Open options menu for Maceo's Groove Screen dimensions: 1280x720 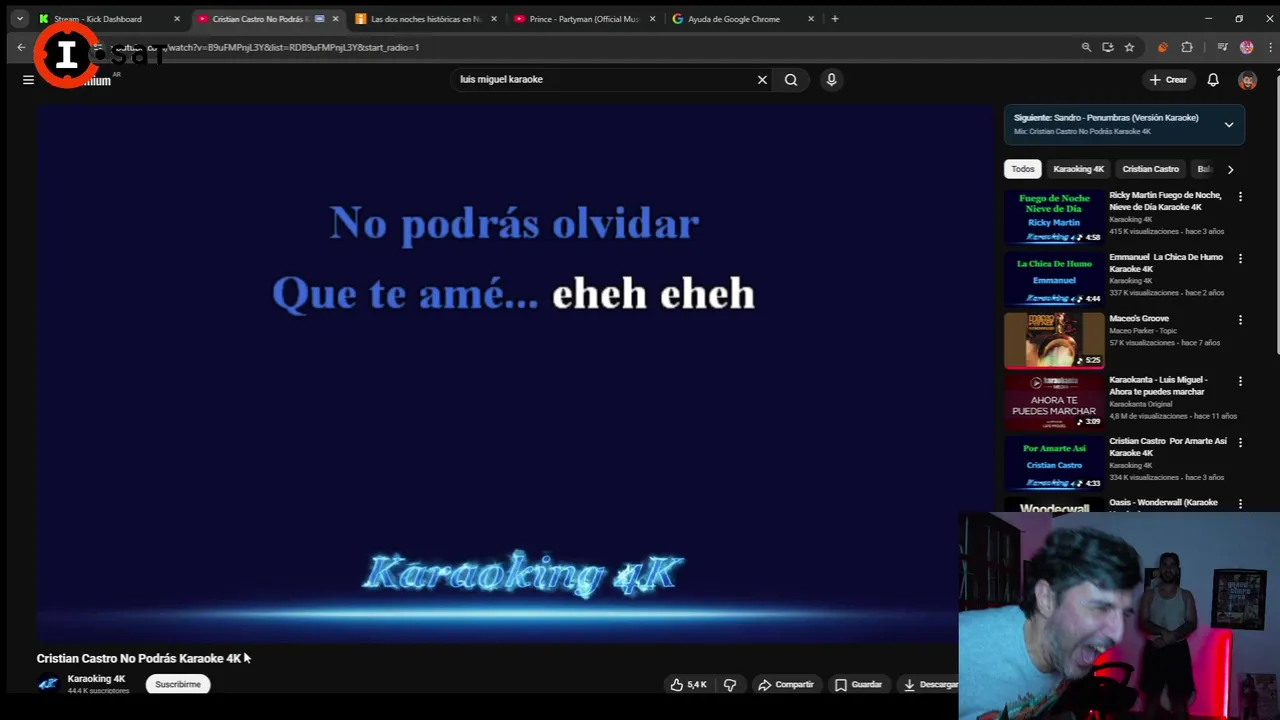[1240, 320]
